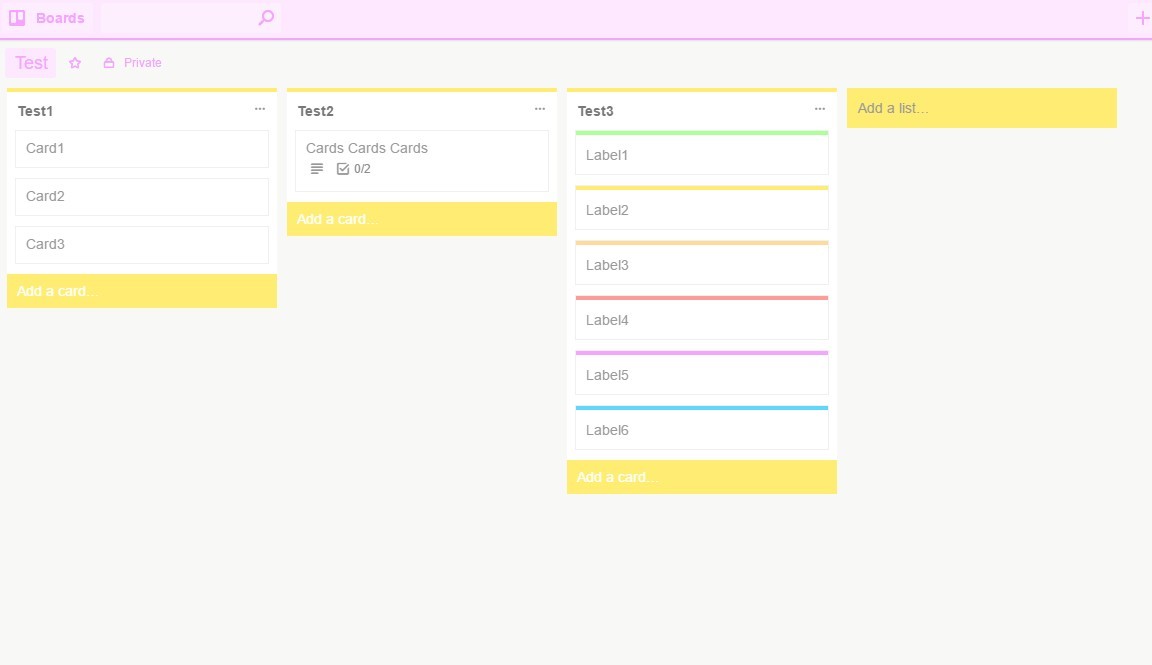Click the plus create icon in header
The height and width of the screenshot is (665, 1152).
1142,18
